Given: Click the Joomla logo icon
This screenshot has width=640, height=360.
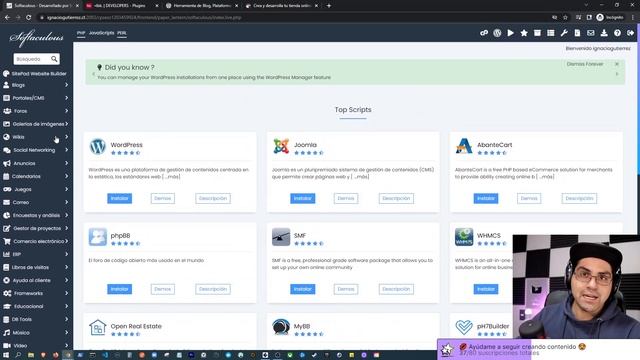Looking at the screenshot, I should pos(281,147).
